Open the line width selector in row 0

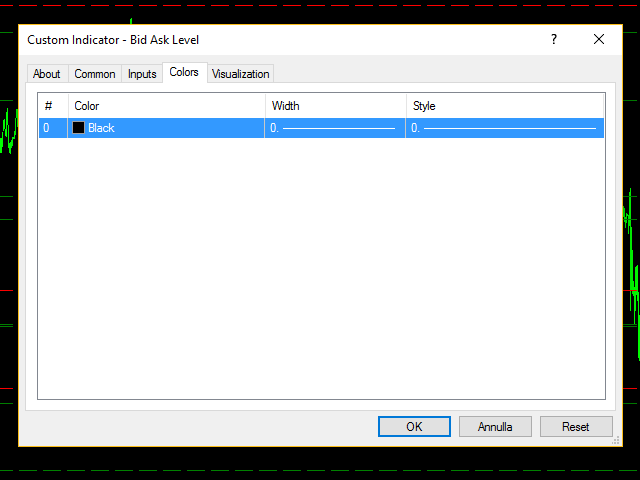coord(335,128)
